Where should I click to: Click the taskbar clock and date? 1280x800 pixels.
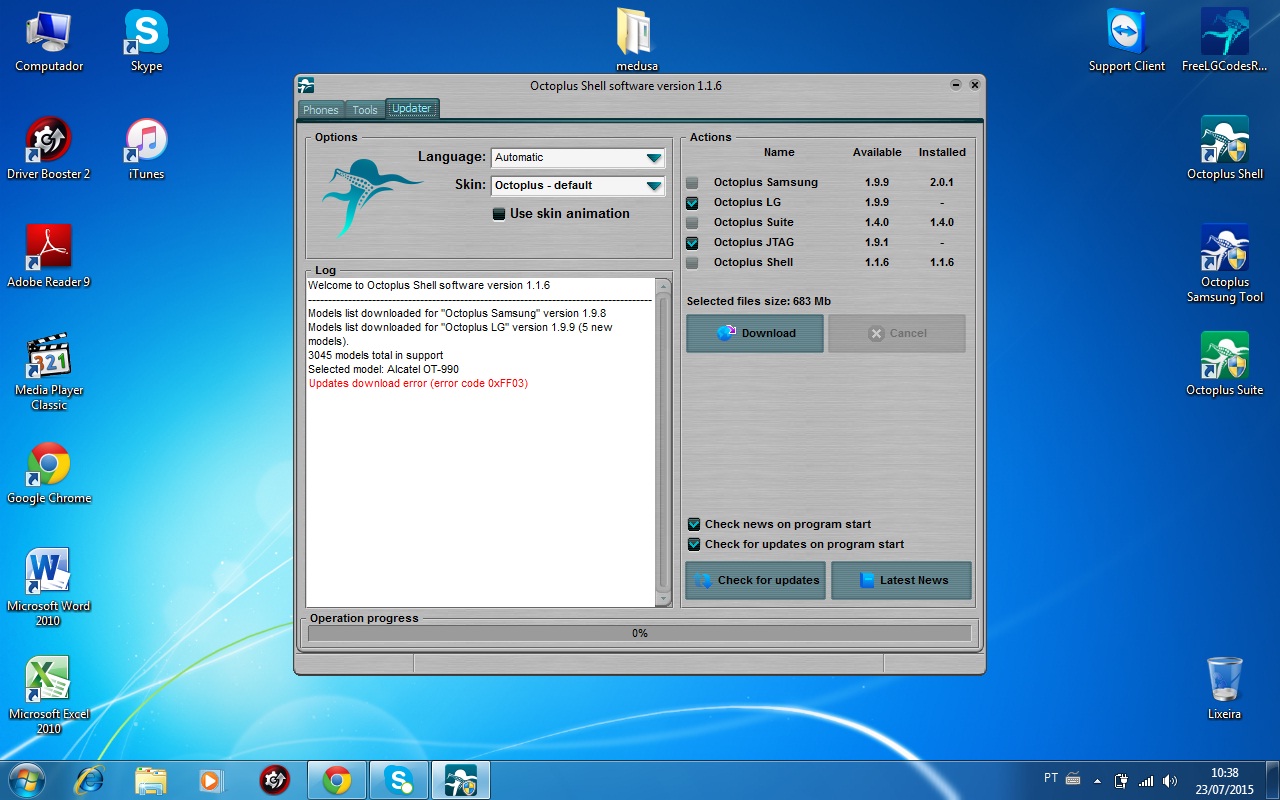click(1225, 780)
